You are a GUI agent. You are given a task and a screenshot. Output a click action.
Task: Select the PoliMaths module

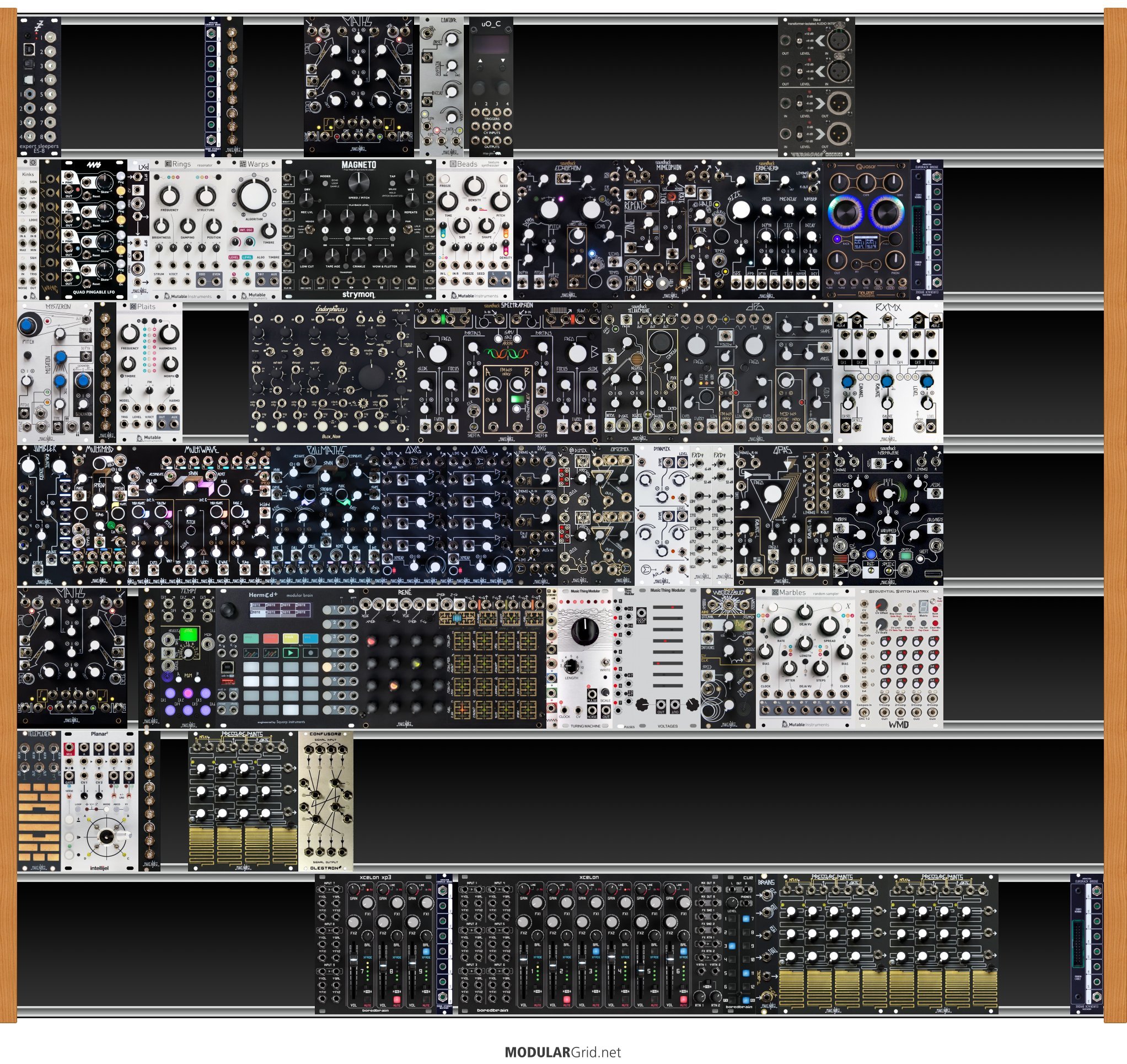[x=326, y=515]
